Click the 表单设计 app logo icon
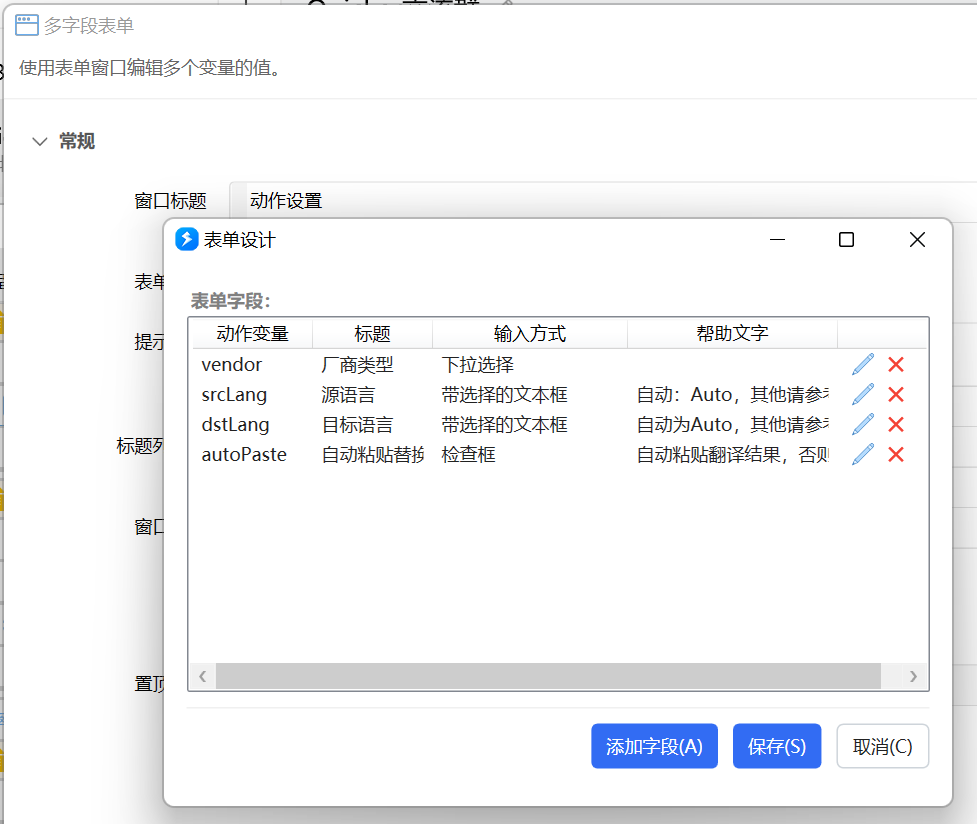 [186, 239]
